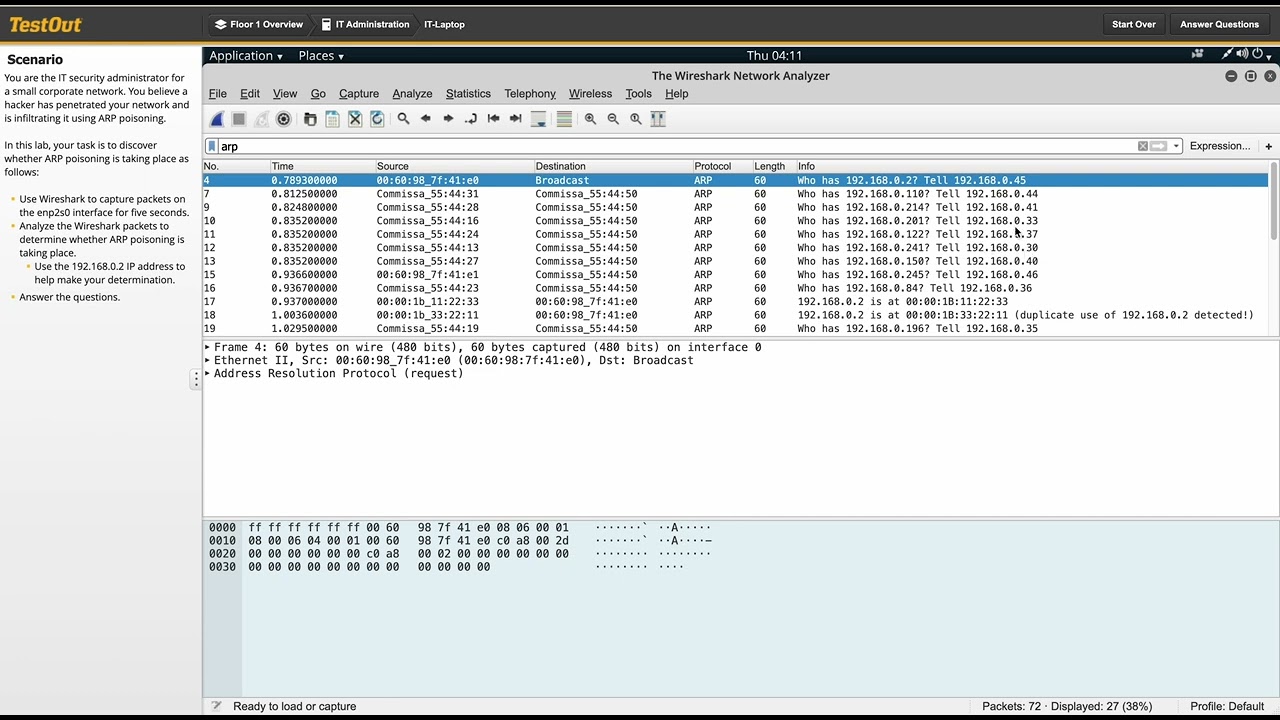Open the File menu
This screenshot has width=1280, height=720.
pos(218,94)
